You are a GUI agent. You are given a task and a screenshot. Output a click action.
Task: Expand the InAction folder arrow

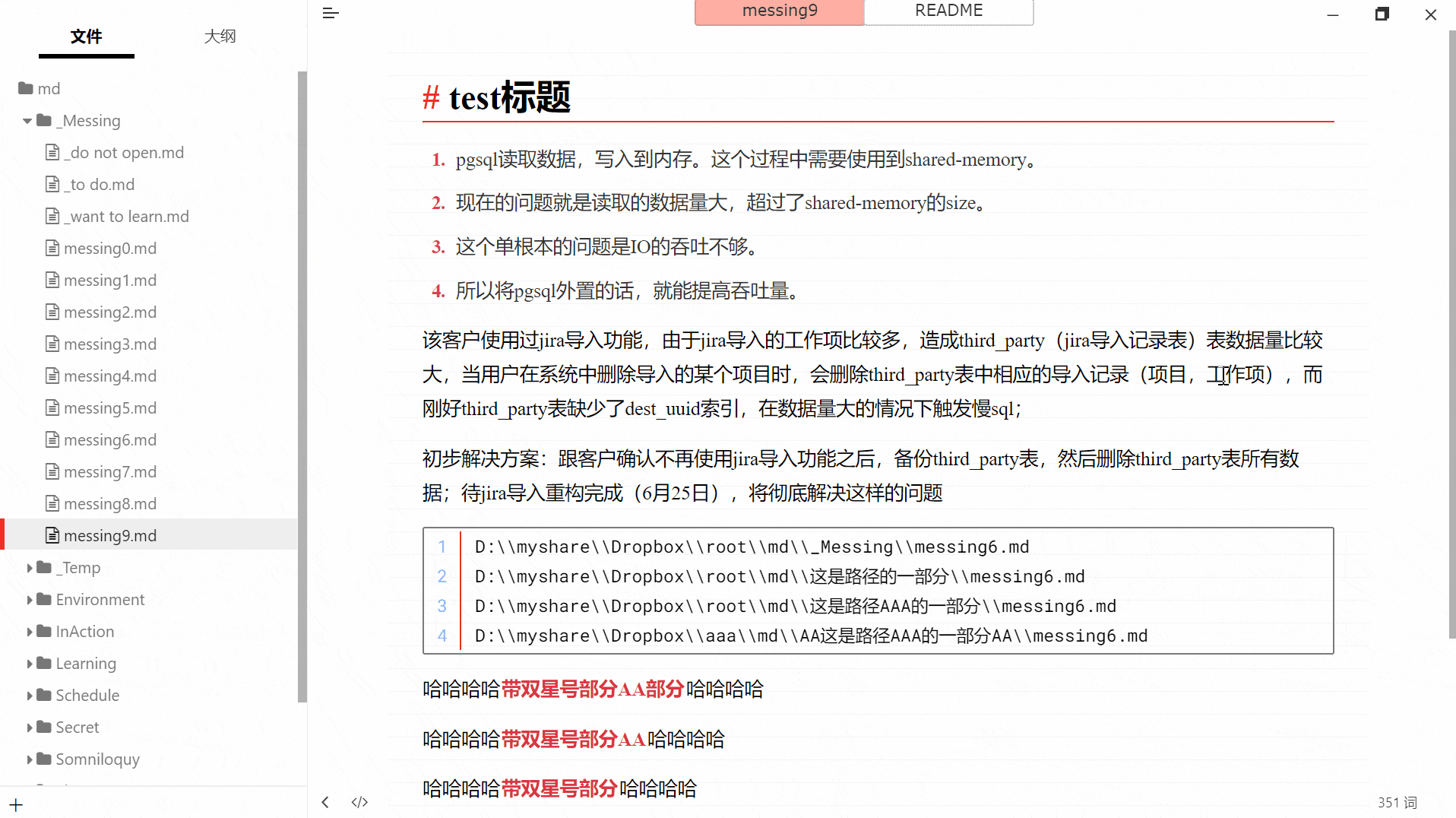tap(29, 632)
